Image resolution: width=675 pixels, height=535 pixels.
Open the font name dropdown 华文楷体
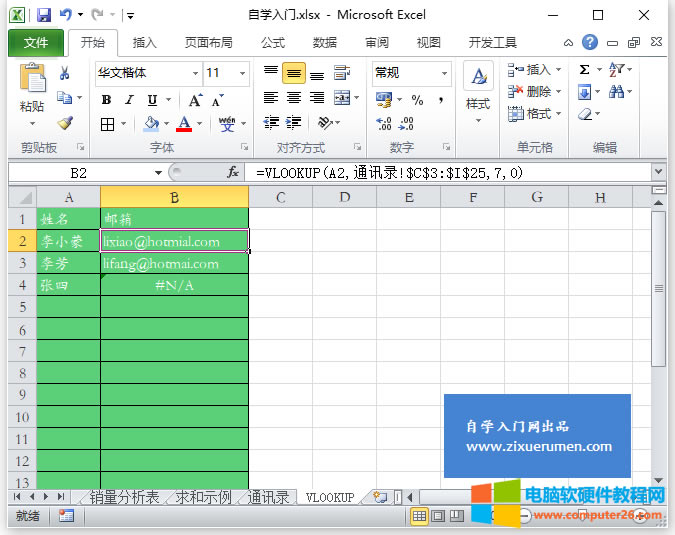tap(146, 73)
